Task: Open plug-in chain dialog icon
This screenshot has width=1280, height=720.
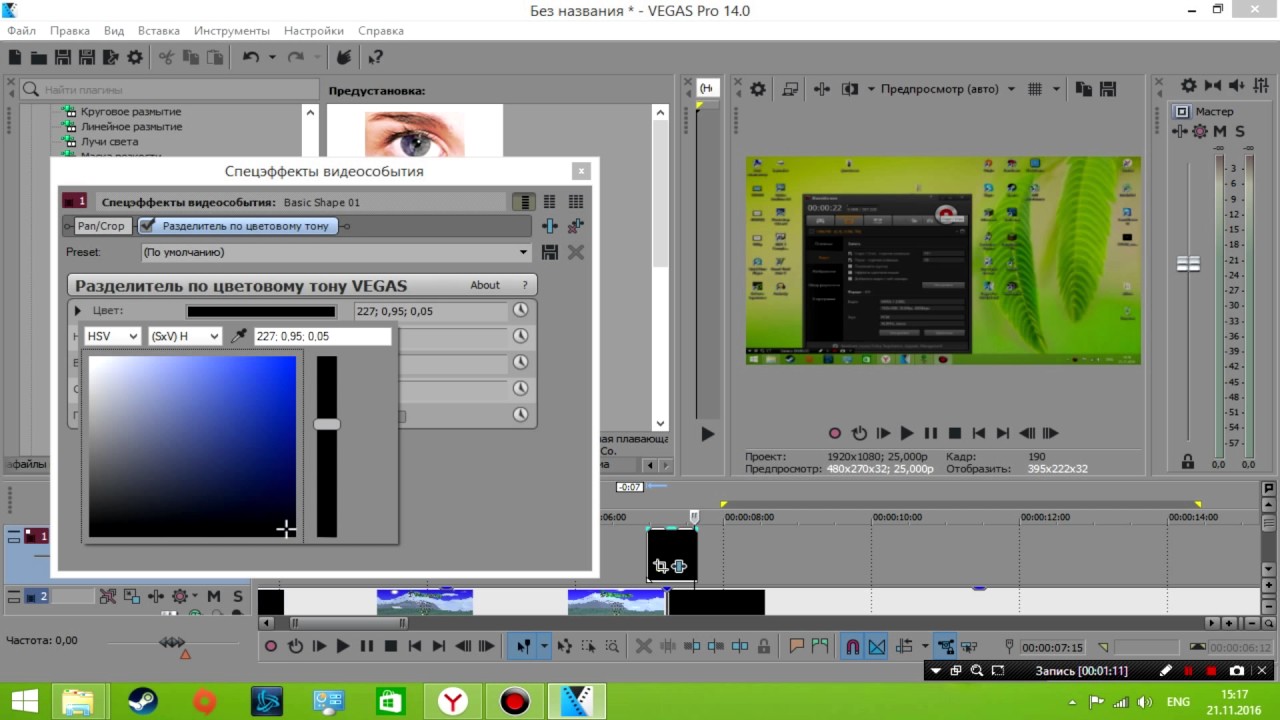Action: pos(549,226)
